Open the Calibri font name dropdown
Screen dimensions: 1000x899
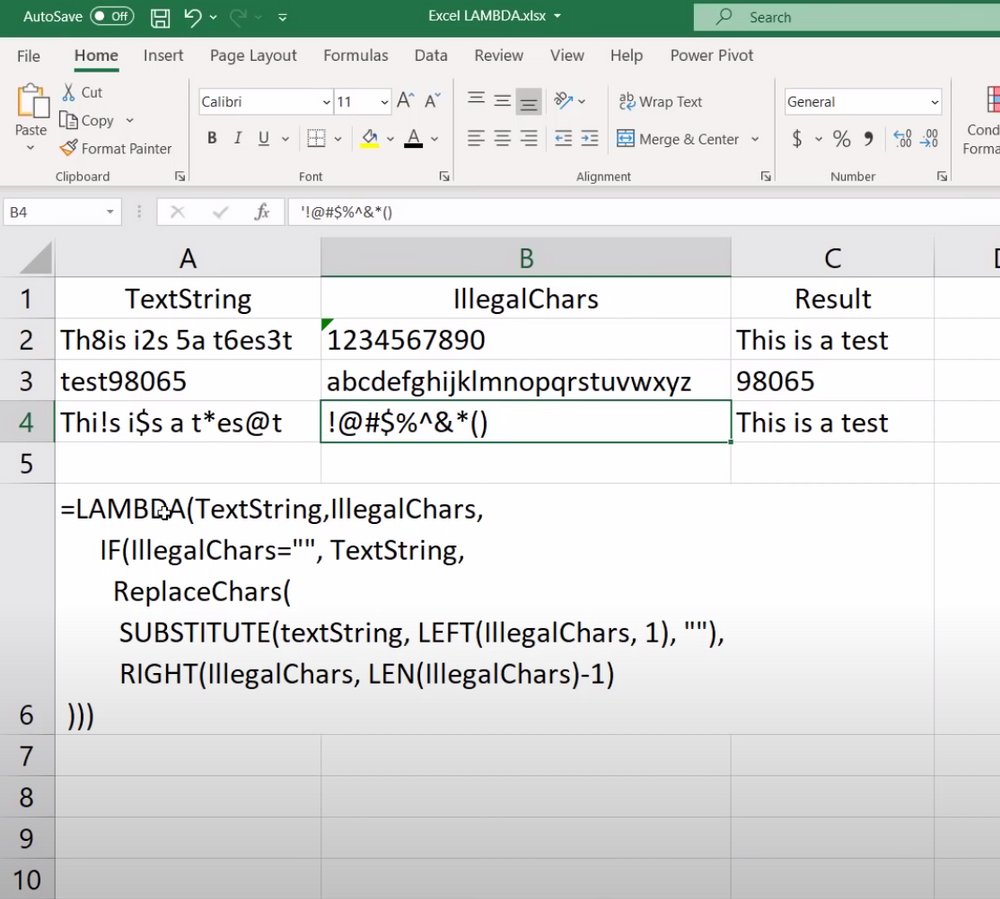326,102
